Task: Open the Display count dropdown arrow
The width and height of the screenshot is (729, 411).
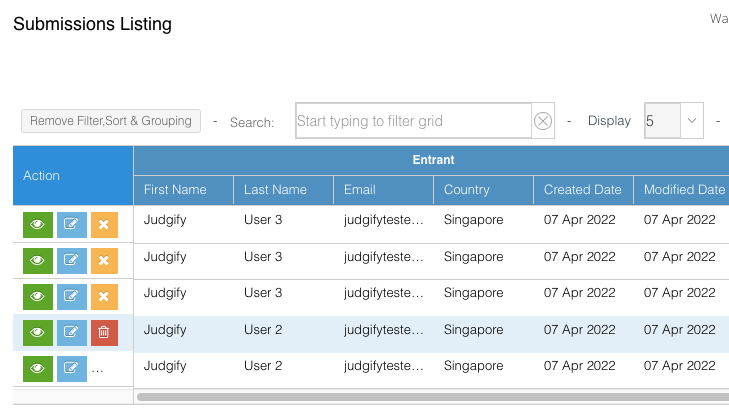Action: 692,121
